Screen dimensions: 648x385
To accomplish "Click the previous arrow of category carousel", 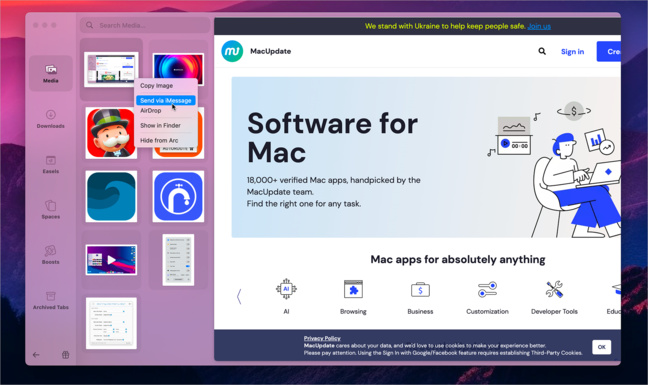I will (x=239, y=296).
